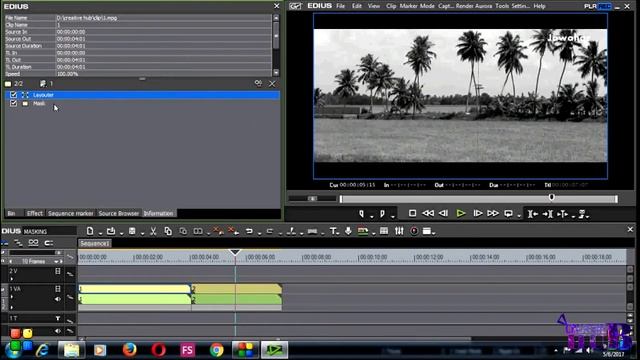640x360 pixels.
Task: Click the Add Cut Point icon
Action: 291,231
